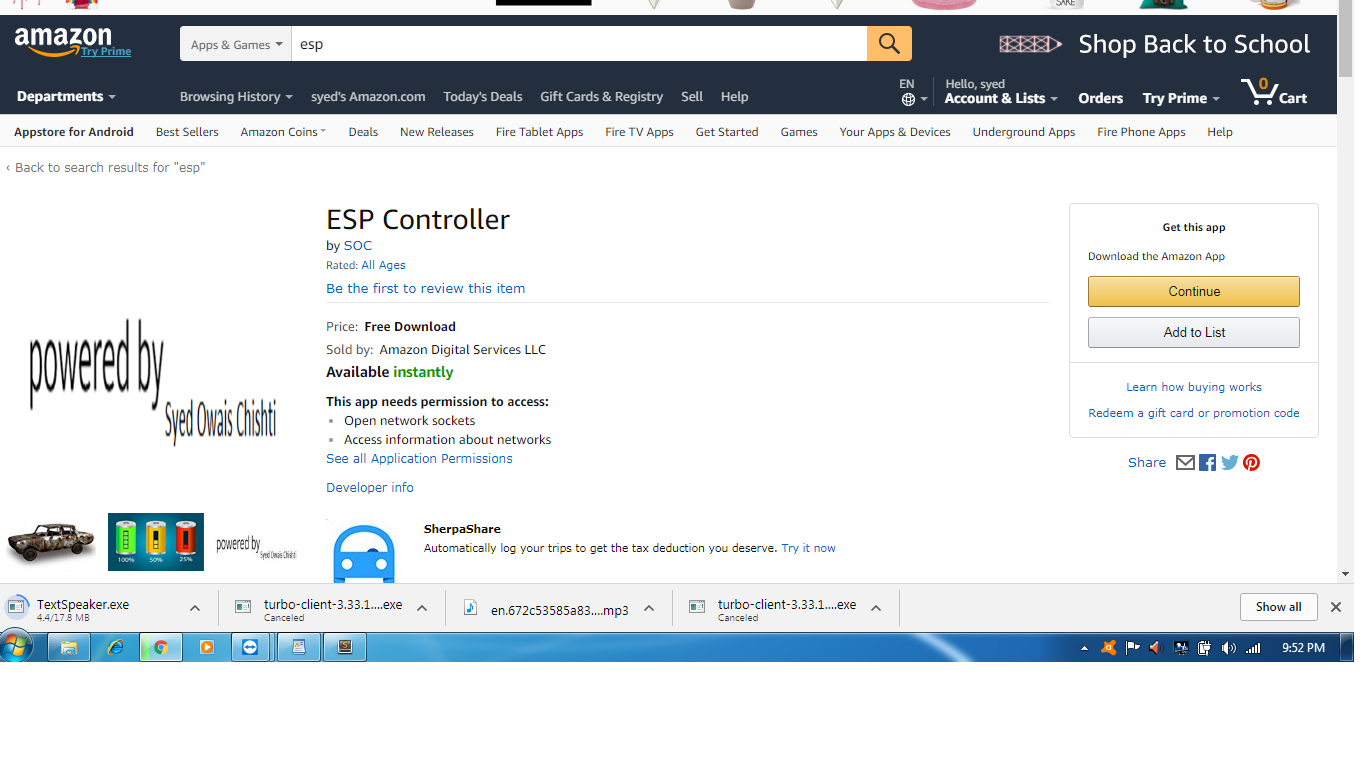Open Underground Apps
Screen dimensions: 1366x768
(x=1024, y=132)
